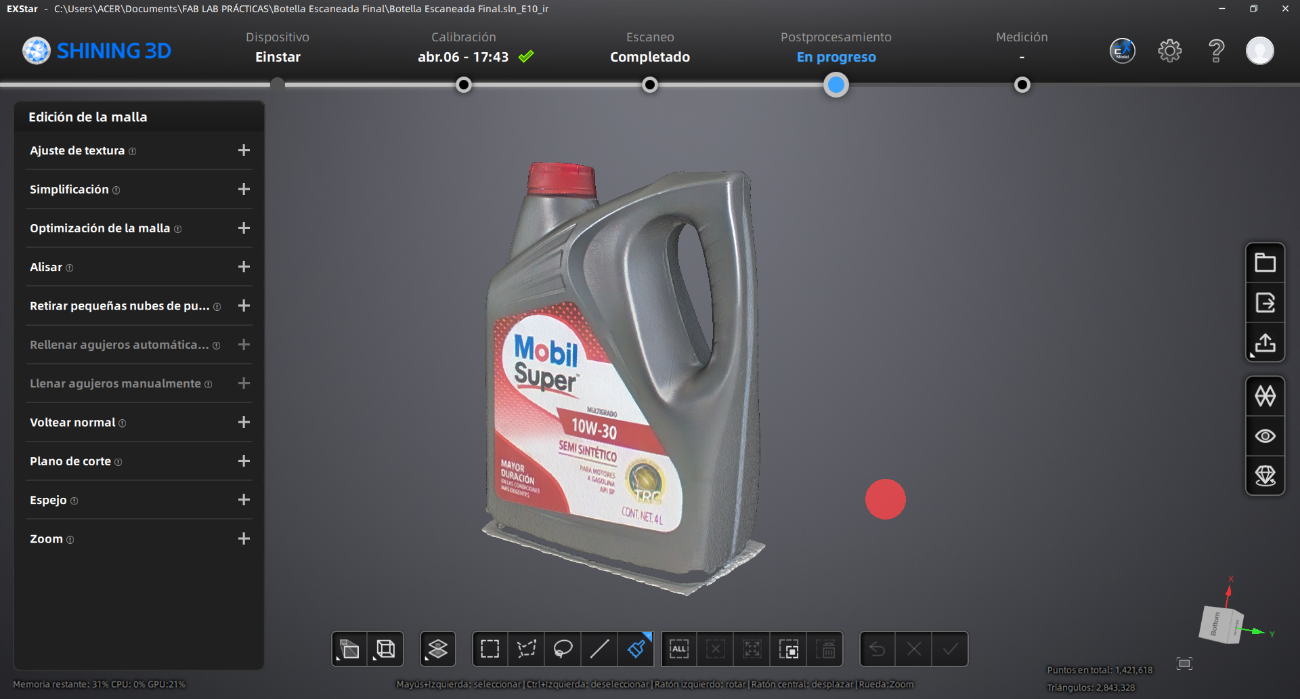Click the delete selection trash icon
This screenshot has height=699, width=1300.
pyautogui.click(x=826, y=649)
